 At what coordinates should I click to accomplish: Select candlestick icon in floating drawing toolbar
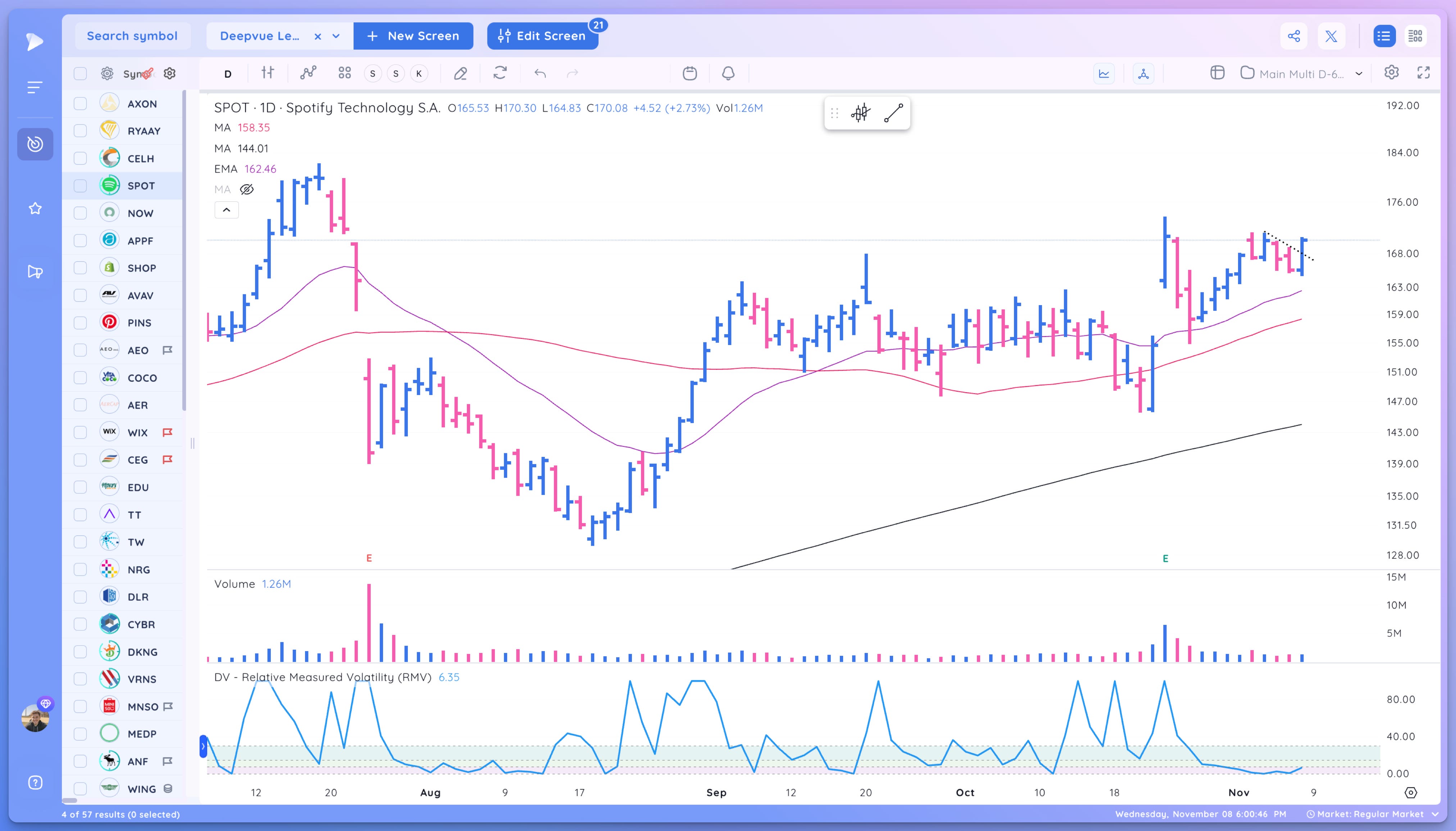point(860,113)
